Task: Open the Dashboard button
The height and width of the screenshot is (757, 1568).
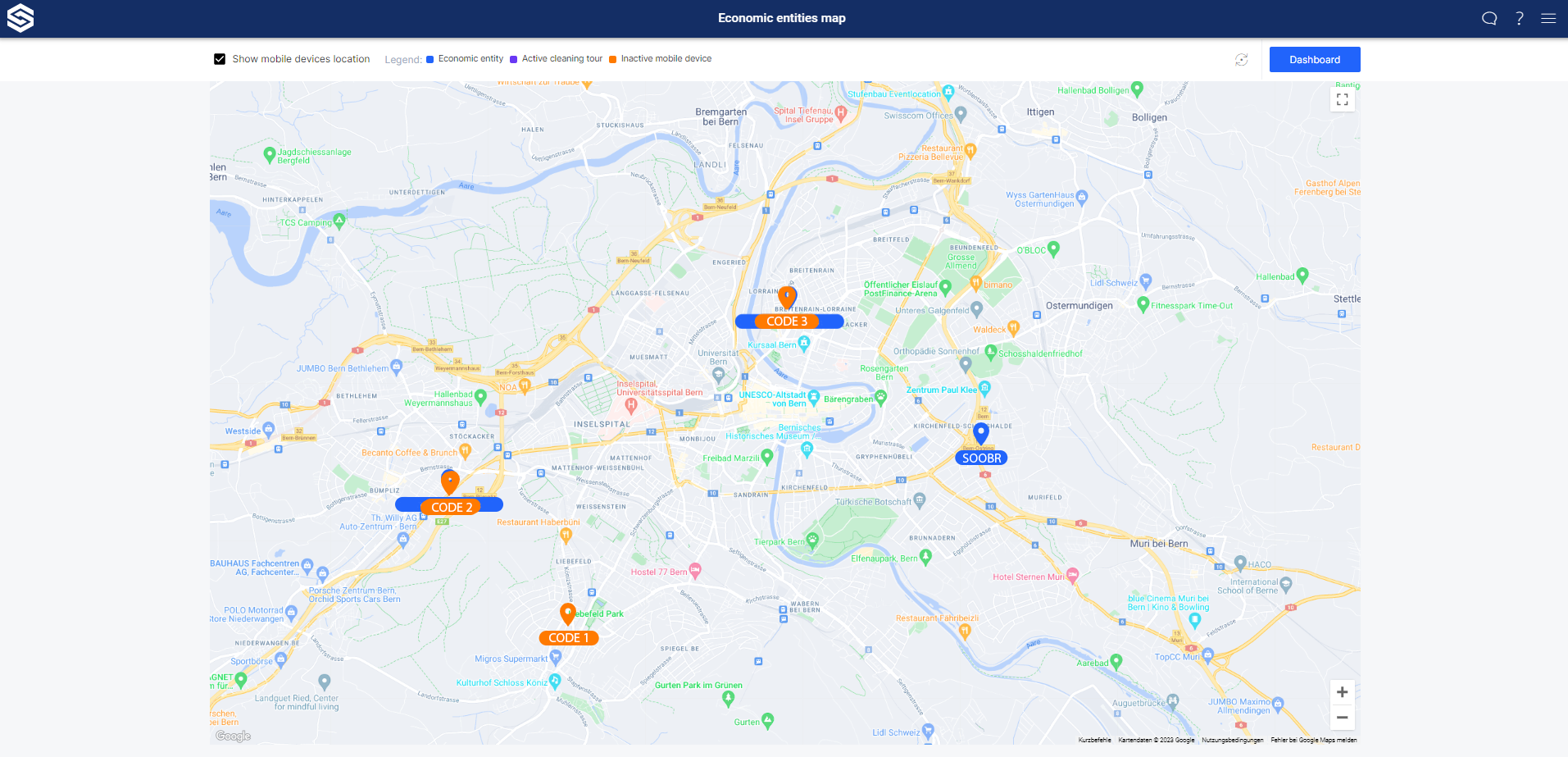Action: (x=1315, y=59)
